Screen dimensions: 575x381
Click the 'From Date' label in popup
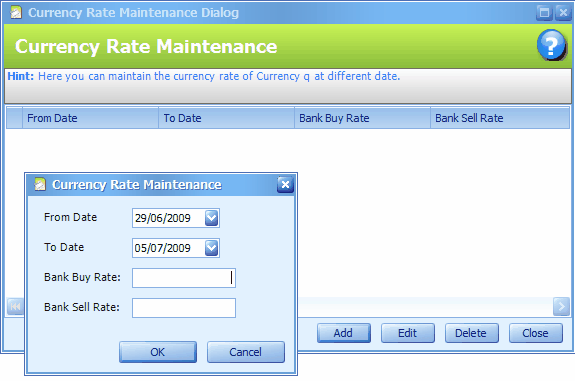[x=70, y=217]
